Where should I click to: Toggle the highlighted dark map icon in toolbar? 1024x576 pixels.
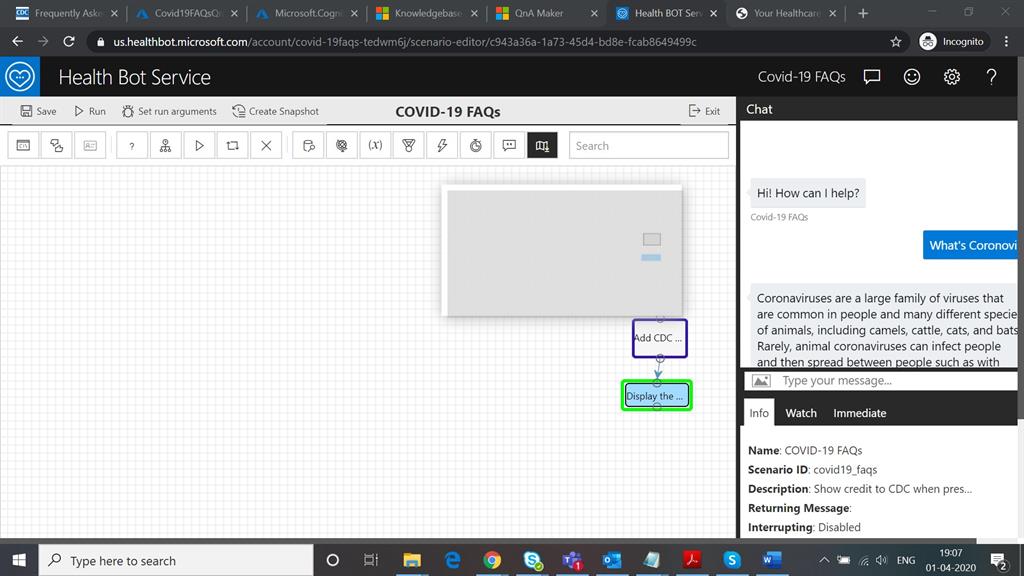pos(542,145)
